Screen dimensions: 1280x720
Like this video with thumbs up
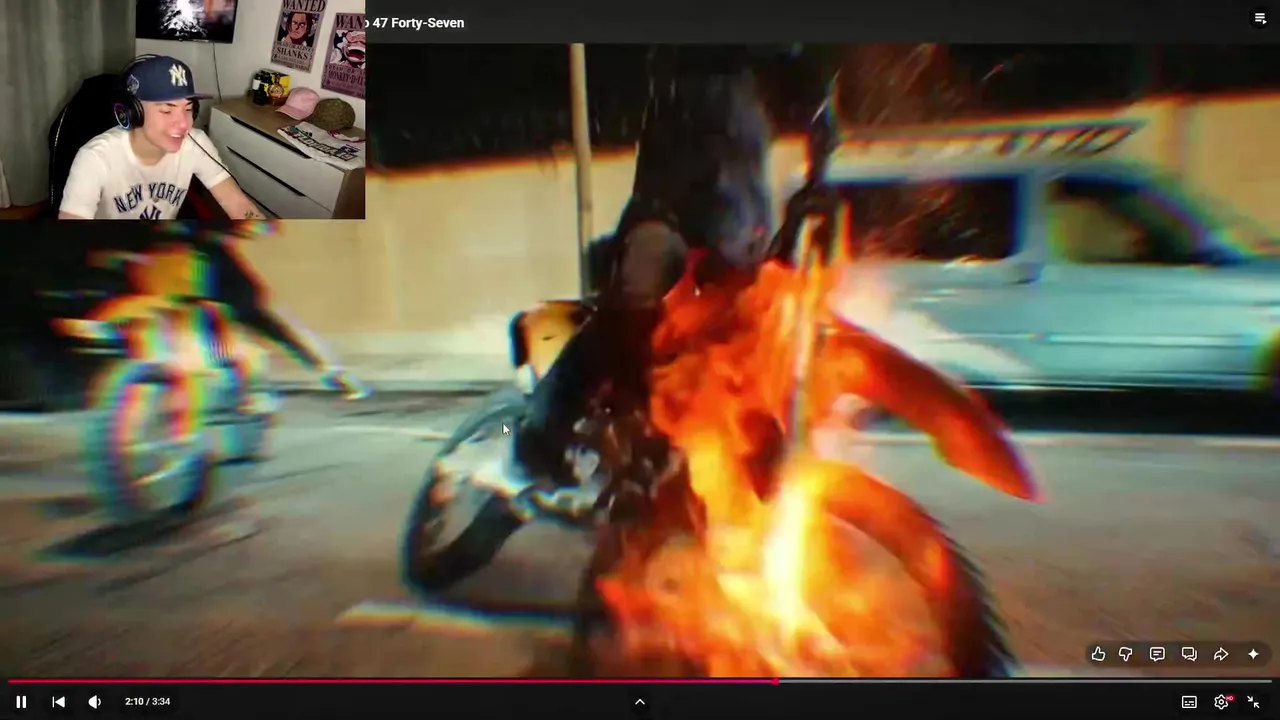[x=1098, y=654]
